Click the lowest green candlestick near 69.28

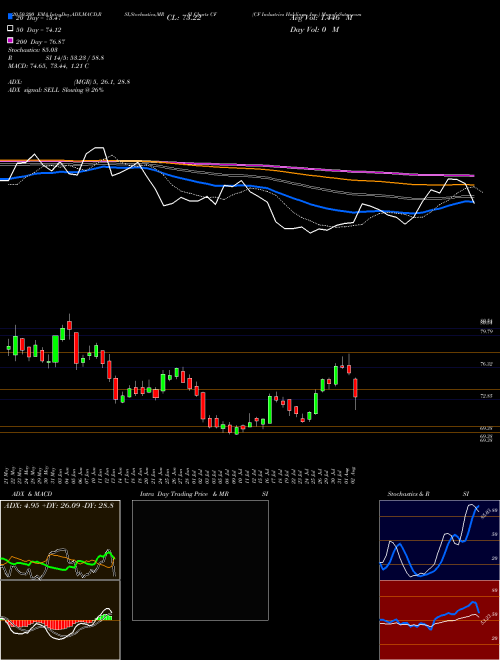pyautogui.click(x=237, y=431)
